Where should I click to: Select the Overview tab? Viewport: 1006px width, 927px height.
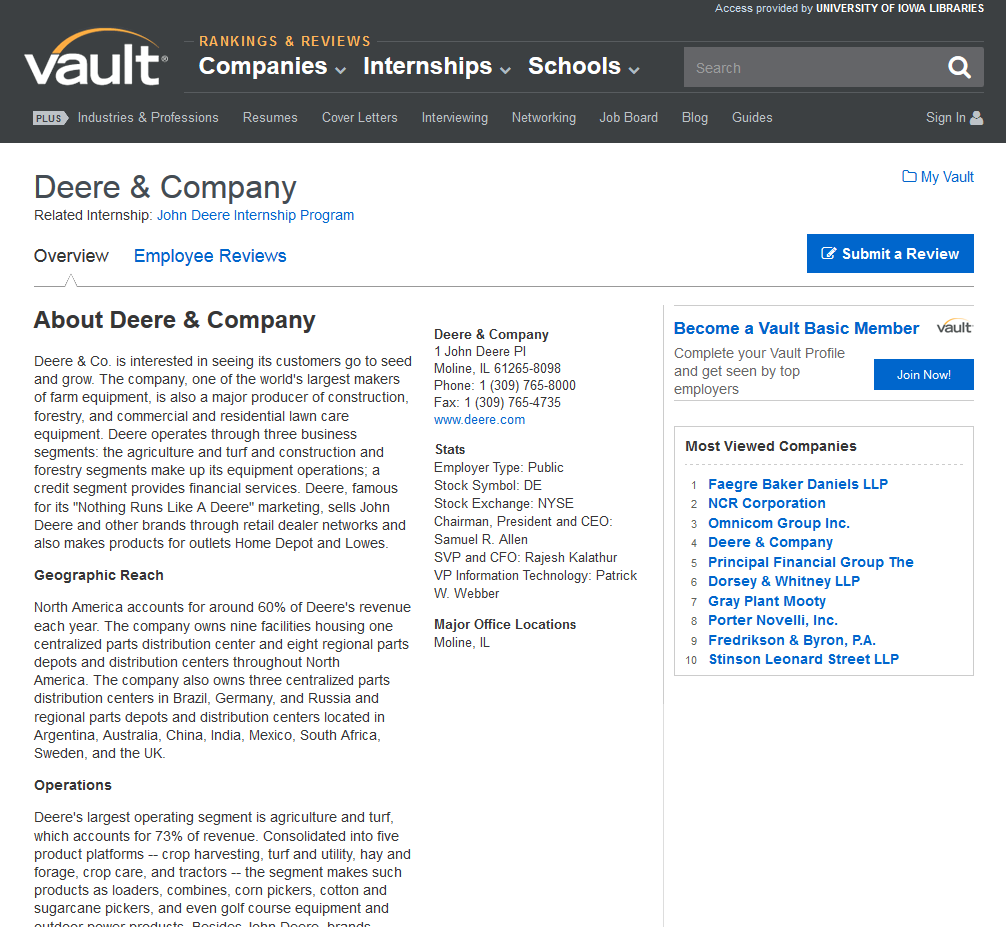pyautogui.click(x=71, y=256)
